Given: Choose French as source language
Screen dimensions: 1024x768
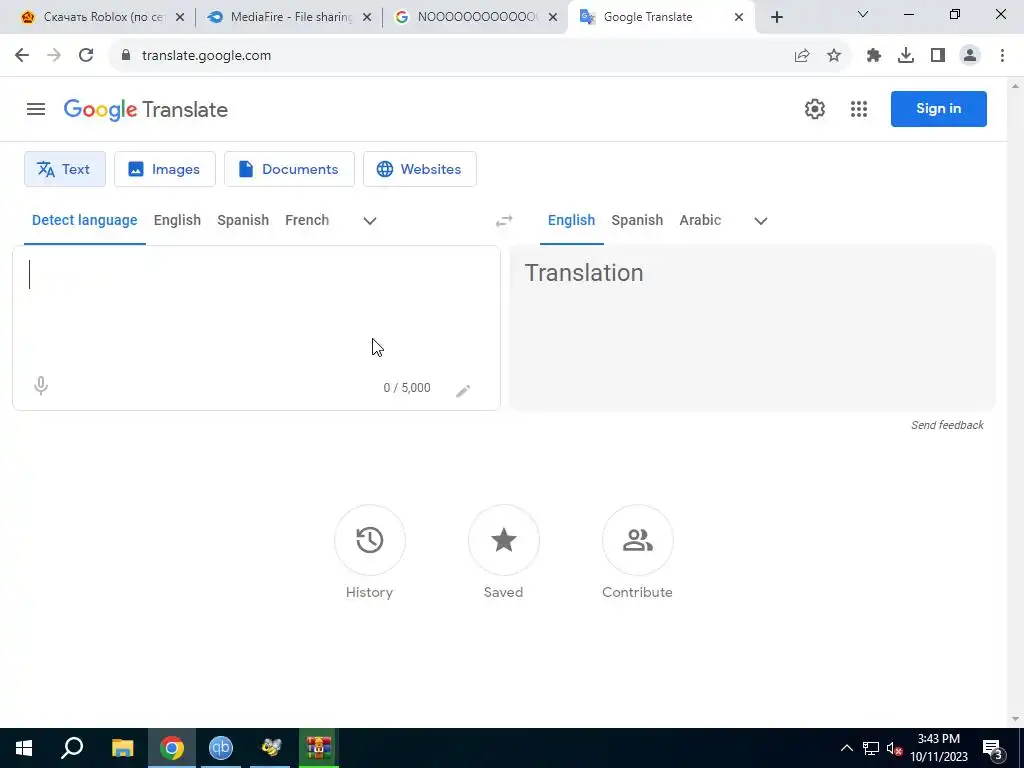Looking at the screenshot, I should 307,220.
